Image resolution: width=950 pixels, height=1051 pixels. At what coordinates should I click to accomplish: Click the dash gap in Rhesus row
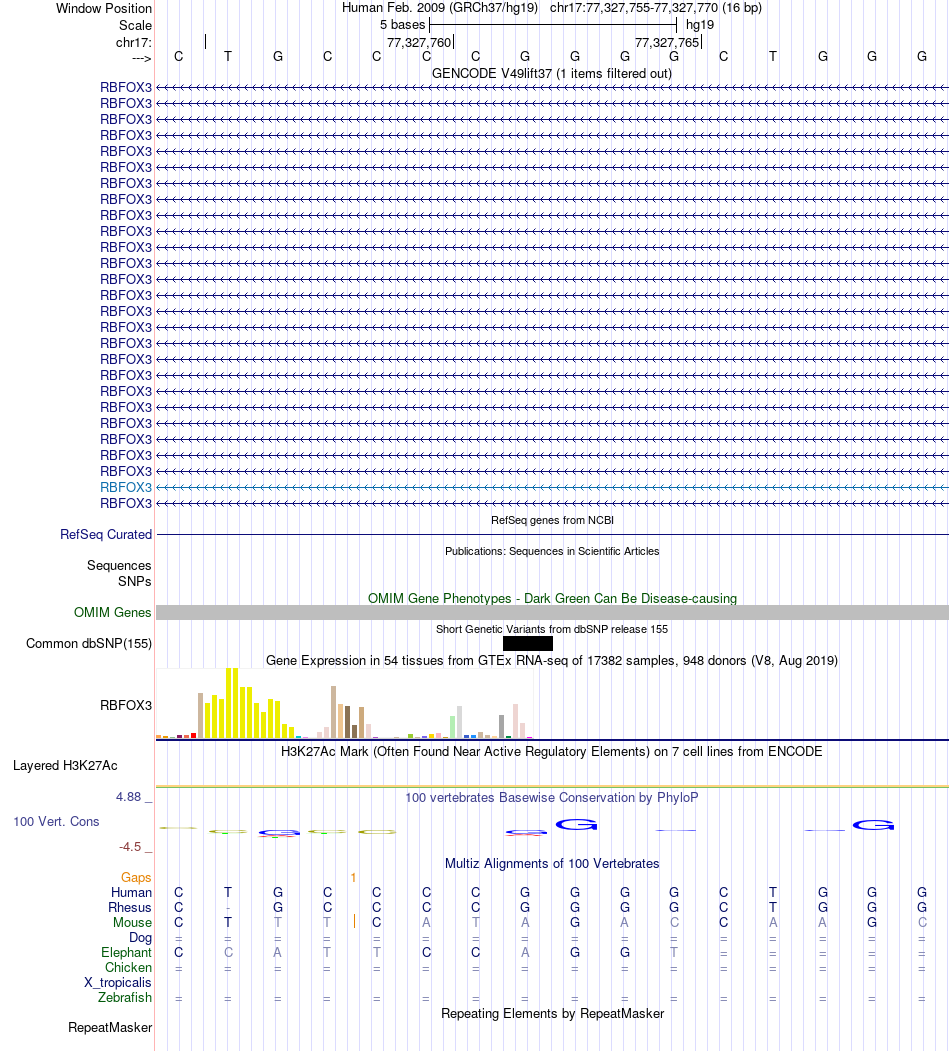pyautogui.click(x=228, y=908)
